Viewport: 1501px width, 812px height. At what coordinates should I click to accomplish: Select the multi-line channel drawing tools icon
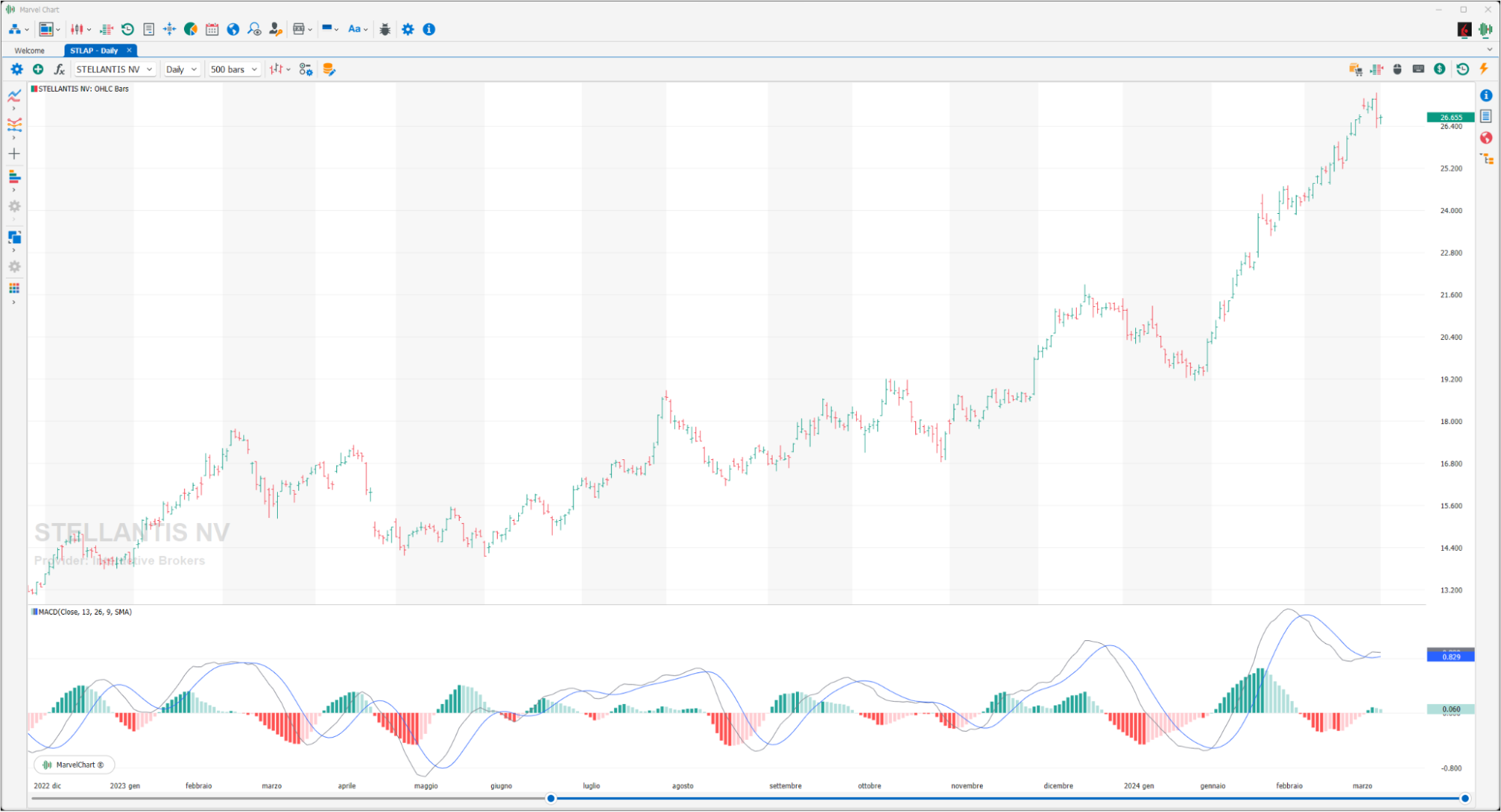(14, 125)
